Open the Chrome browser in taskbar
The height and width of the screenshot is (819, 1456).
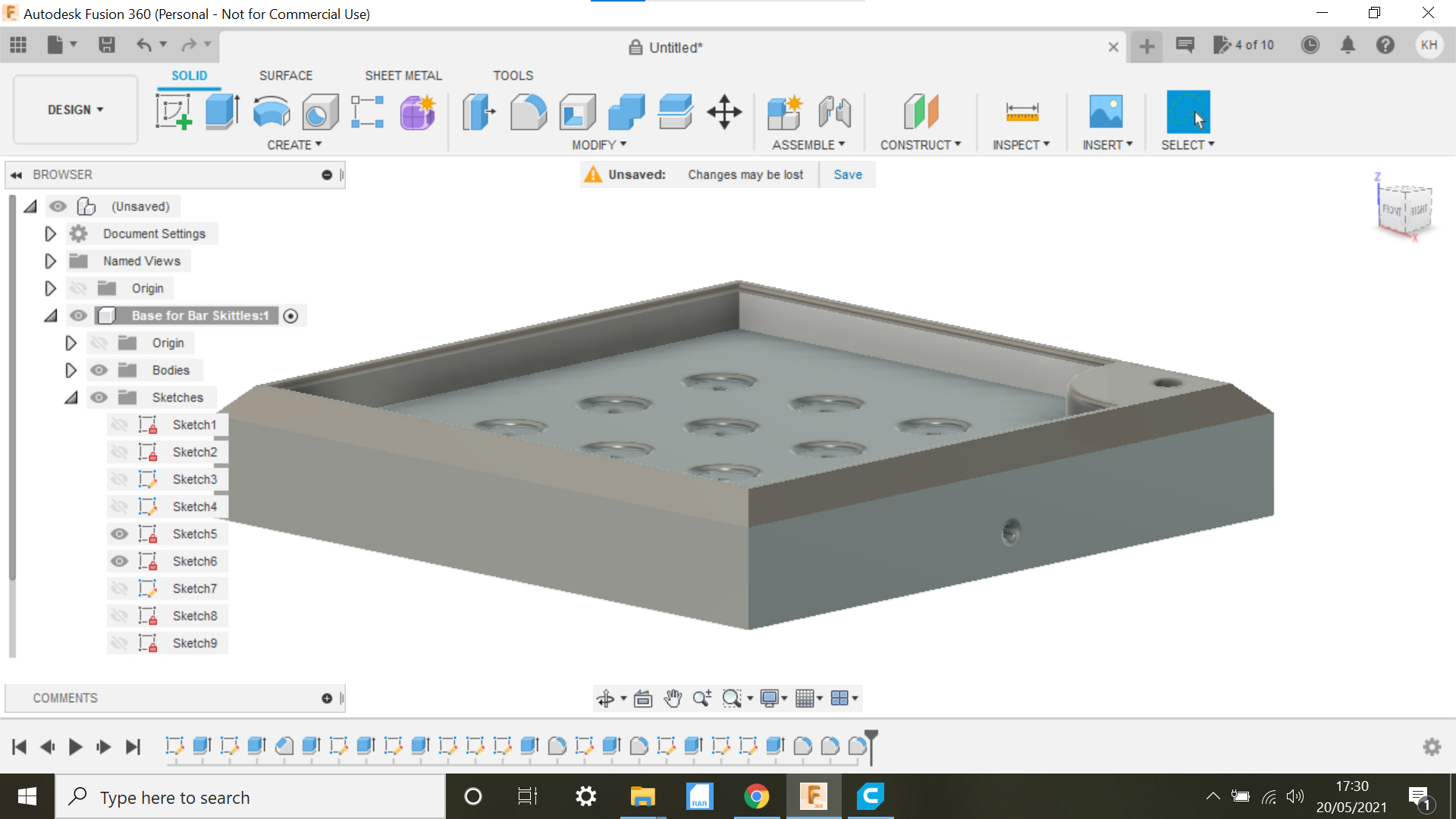pos(755,796)
